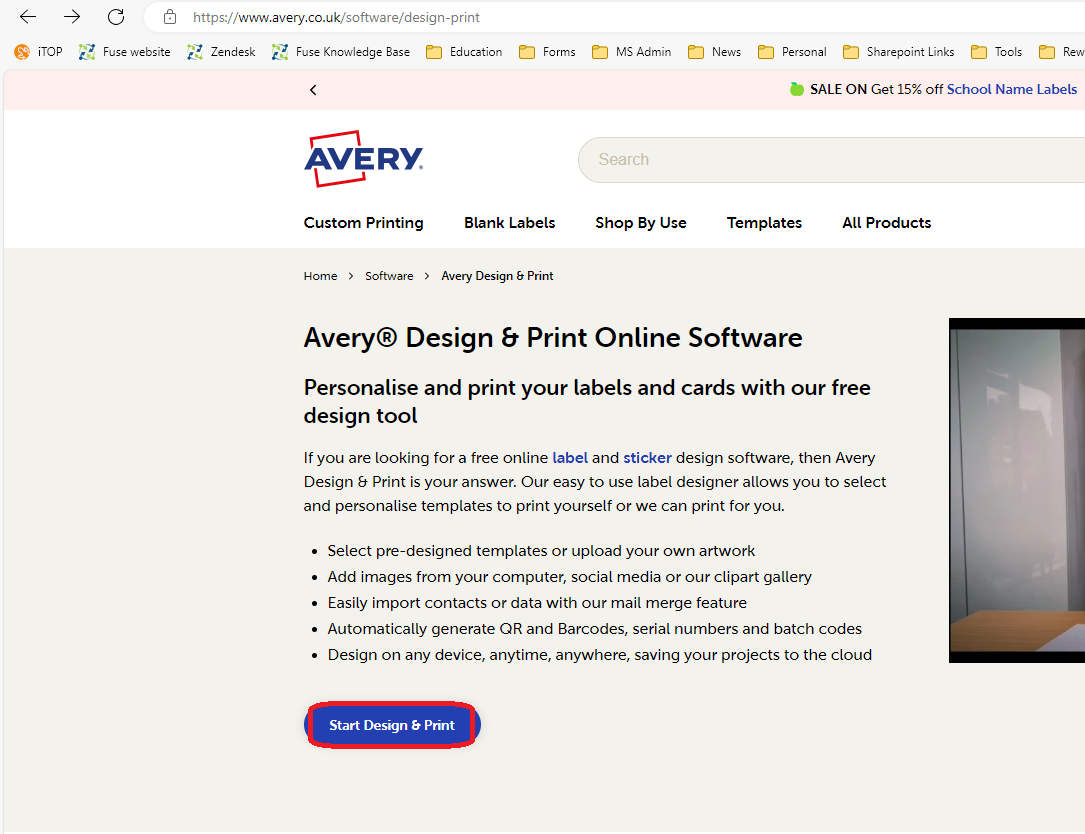Image resolution: width=1085 pixels, height=834 pixels.
Task: Open the Custom Printing menu
Action: tap(363, 223)
